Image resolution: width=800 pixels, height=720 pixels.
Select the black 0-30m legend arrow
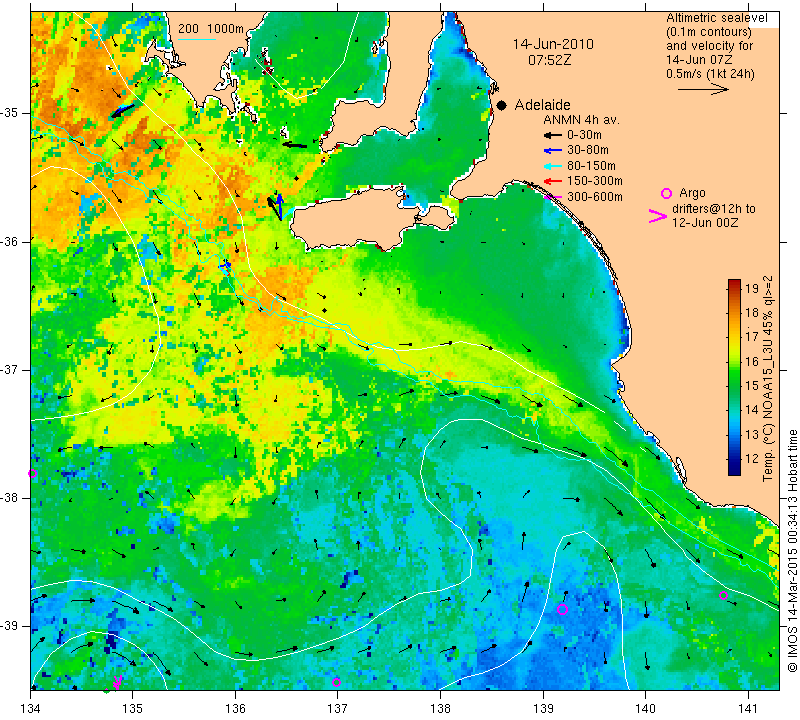(x=552, y=135)
